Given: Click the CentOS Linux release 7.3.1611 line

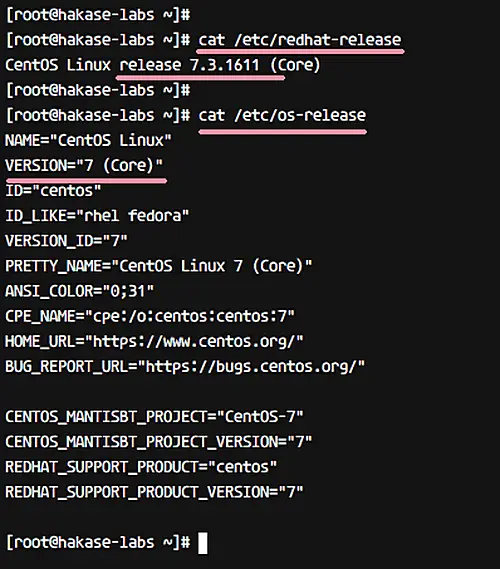Looking at the screenshot, I should pyautogui.click(x=163, y=65).
